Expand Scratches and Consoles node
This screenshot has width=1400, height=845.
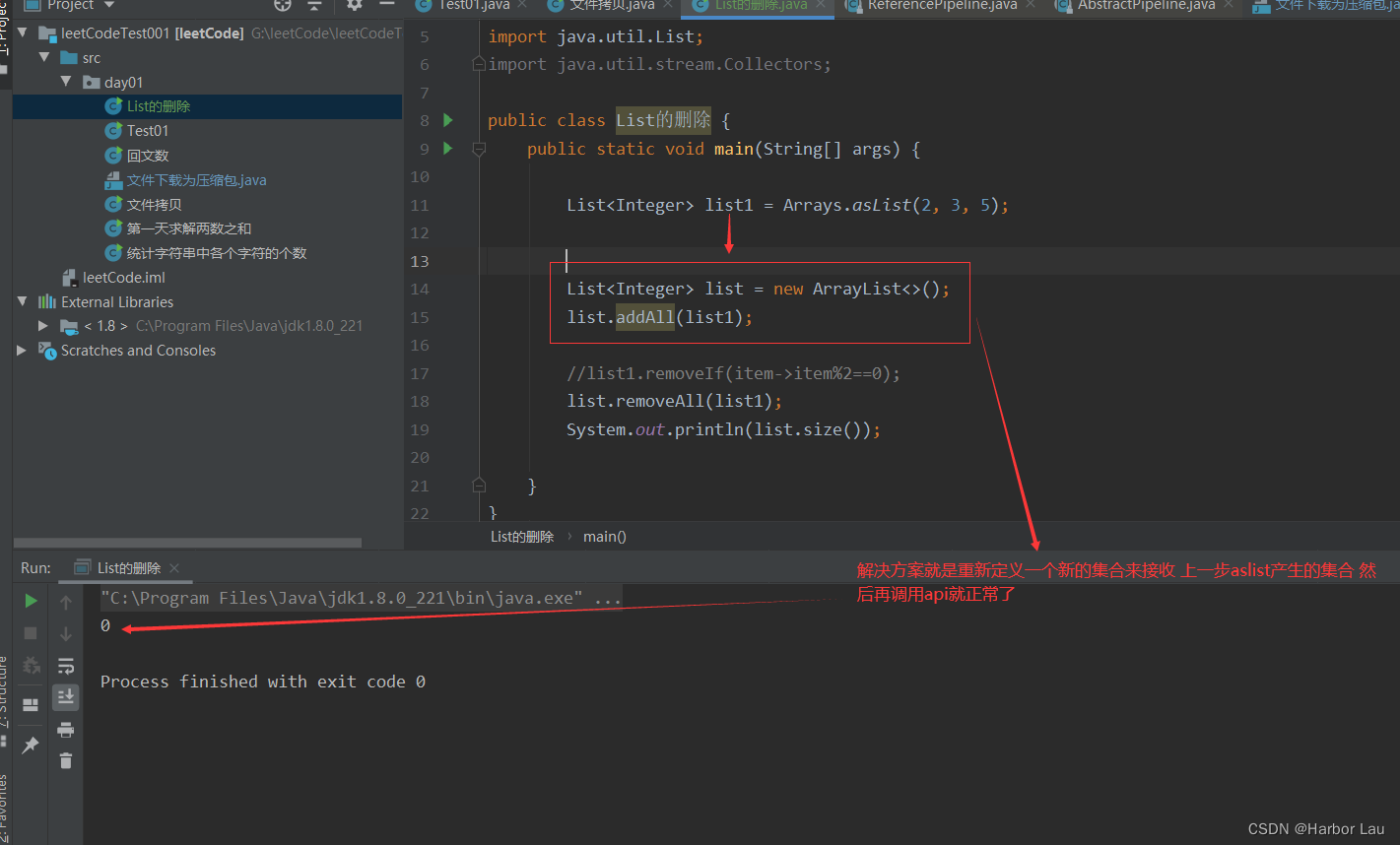coord(23,350)
